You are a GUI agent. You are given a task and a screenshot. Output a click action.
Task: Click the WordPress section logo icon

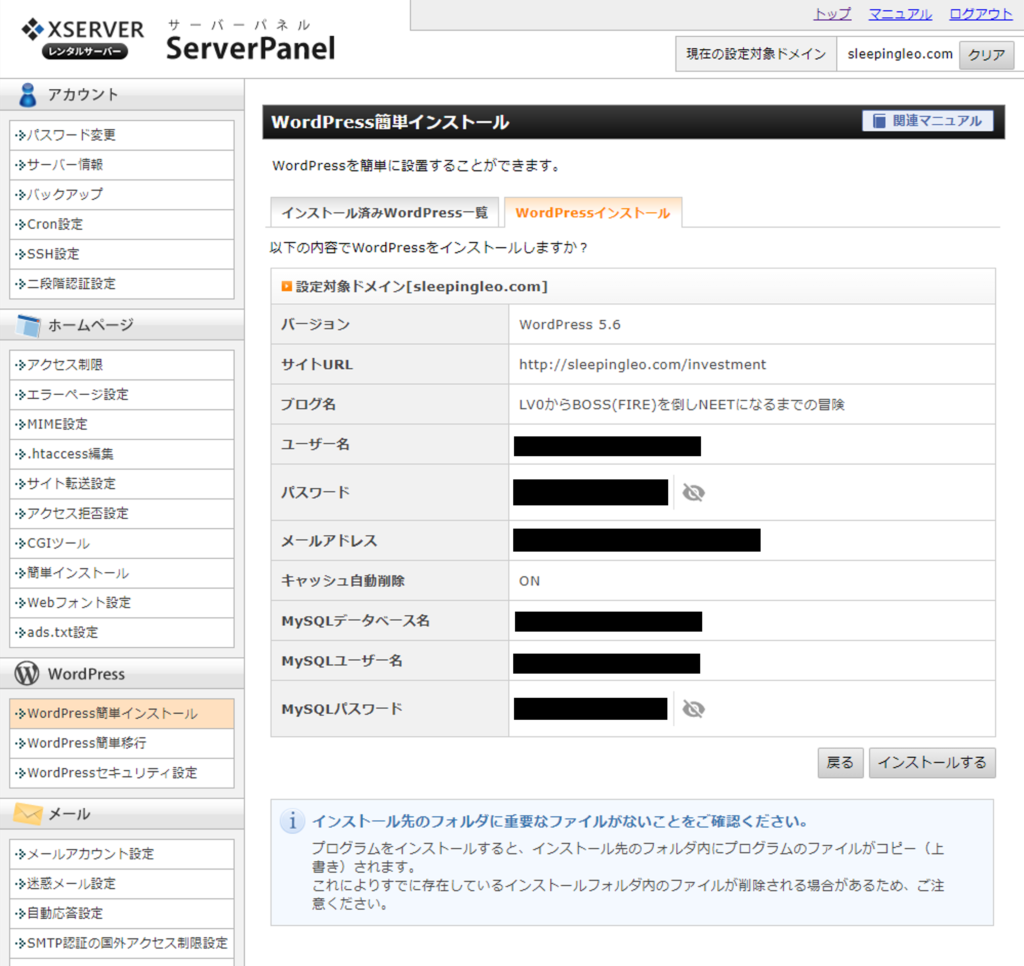tap(27, 673)
